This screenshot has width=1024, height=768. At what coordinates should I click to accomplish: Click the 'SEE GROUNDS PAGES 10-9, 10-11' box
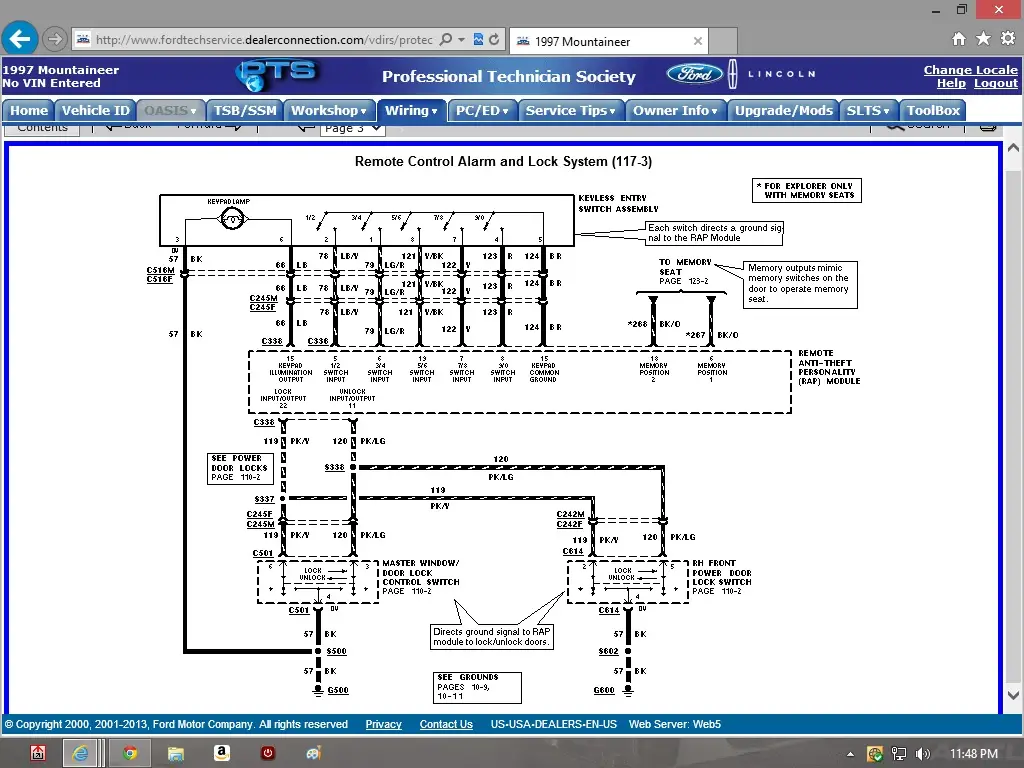click(x=477, y=687)
